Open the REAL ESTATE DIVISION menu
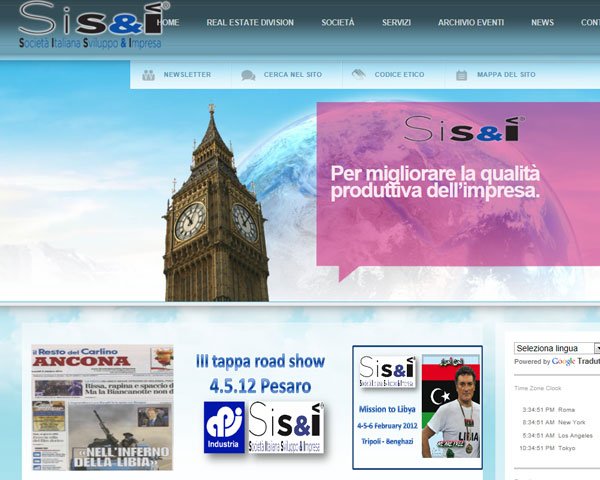This screenshot has height=480, width=600. pyautogui.click(x=250, y=23)
